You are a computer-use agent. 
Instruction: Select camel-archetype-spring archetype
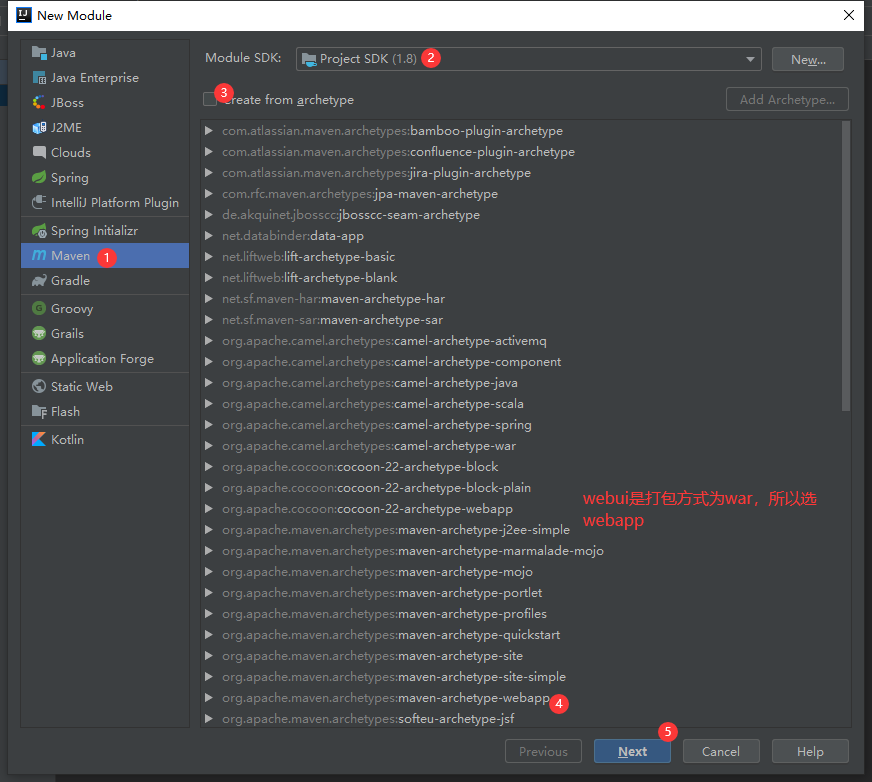[377, 425]
